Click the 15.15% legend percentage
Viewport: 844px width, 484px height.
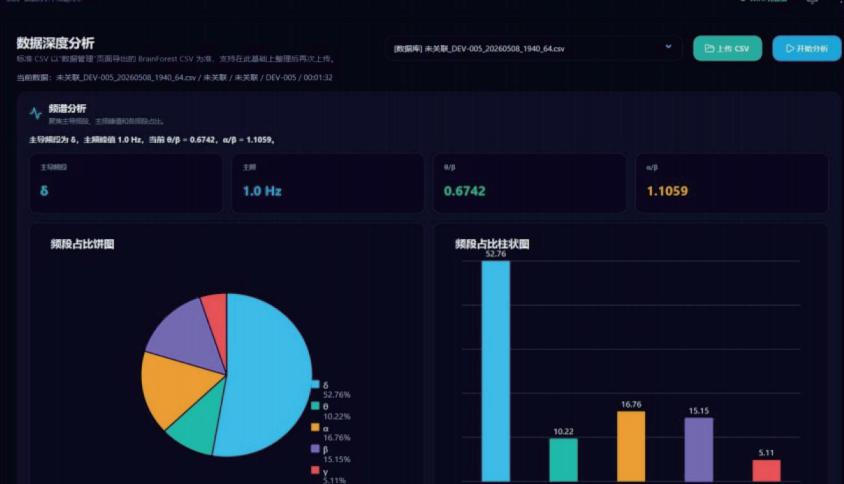click(336, 459)
